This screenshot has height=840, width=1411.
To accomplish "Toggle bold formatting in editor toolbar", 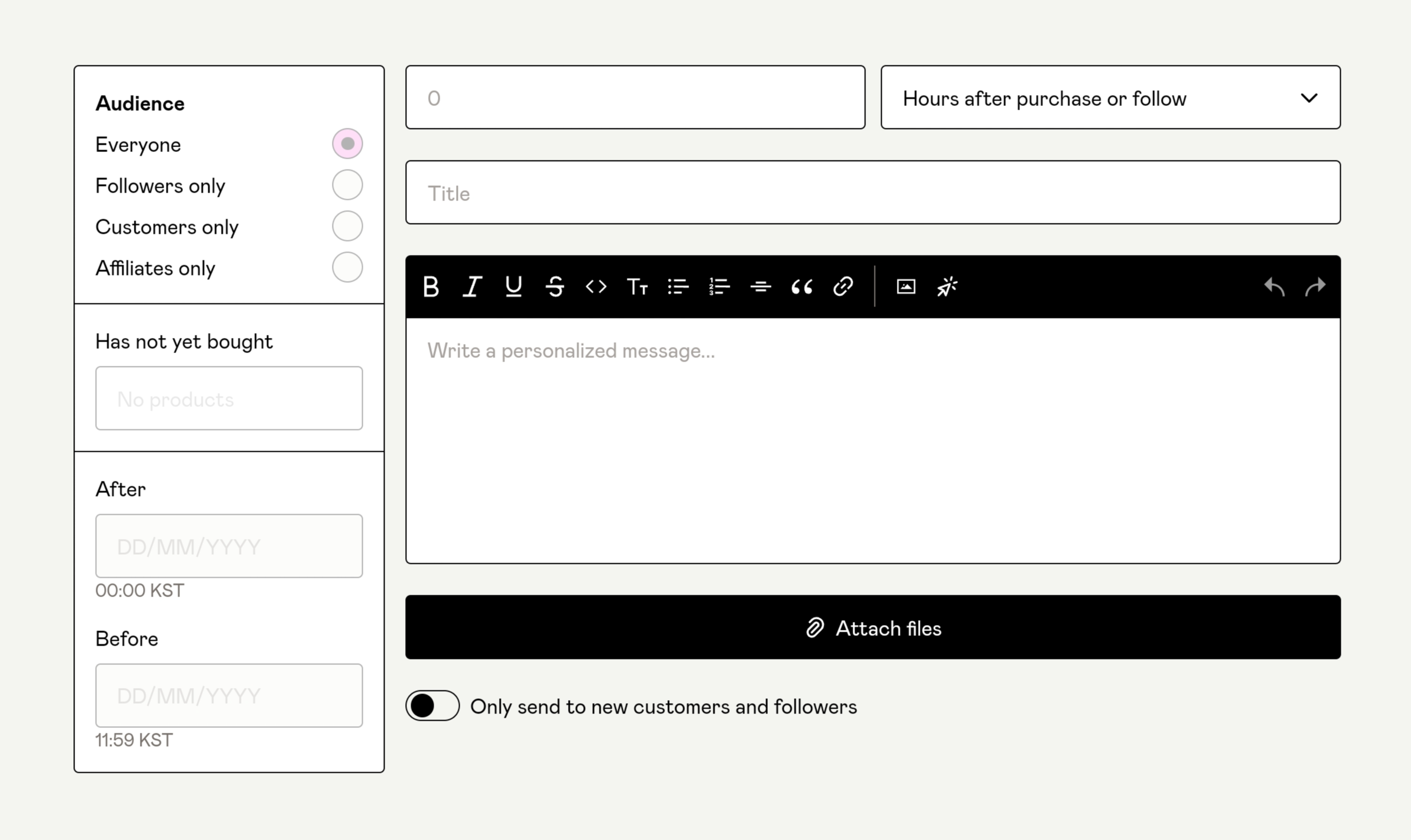I will [431, 286].
